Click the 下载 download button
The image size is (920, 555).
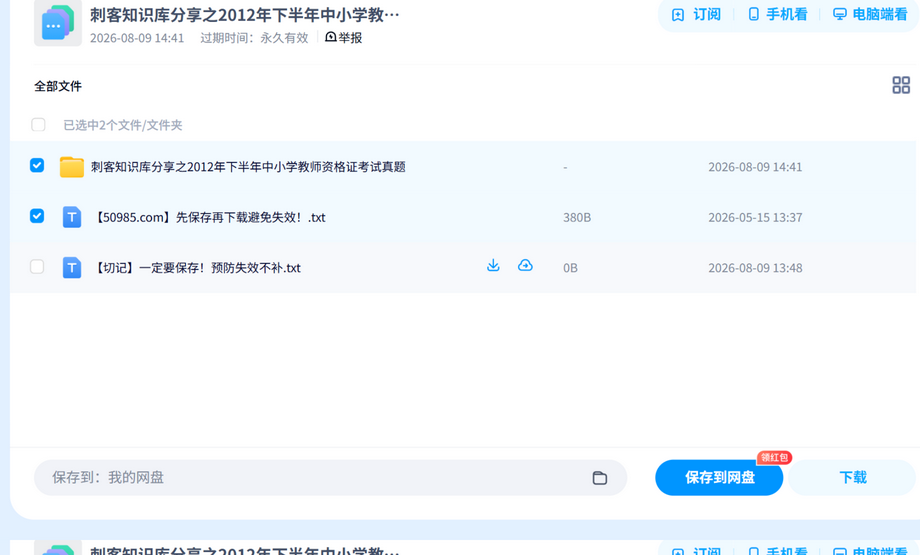pyautogui.click(x=853, y=478)
